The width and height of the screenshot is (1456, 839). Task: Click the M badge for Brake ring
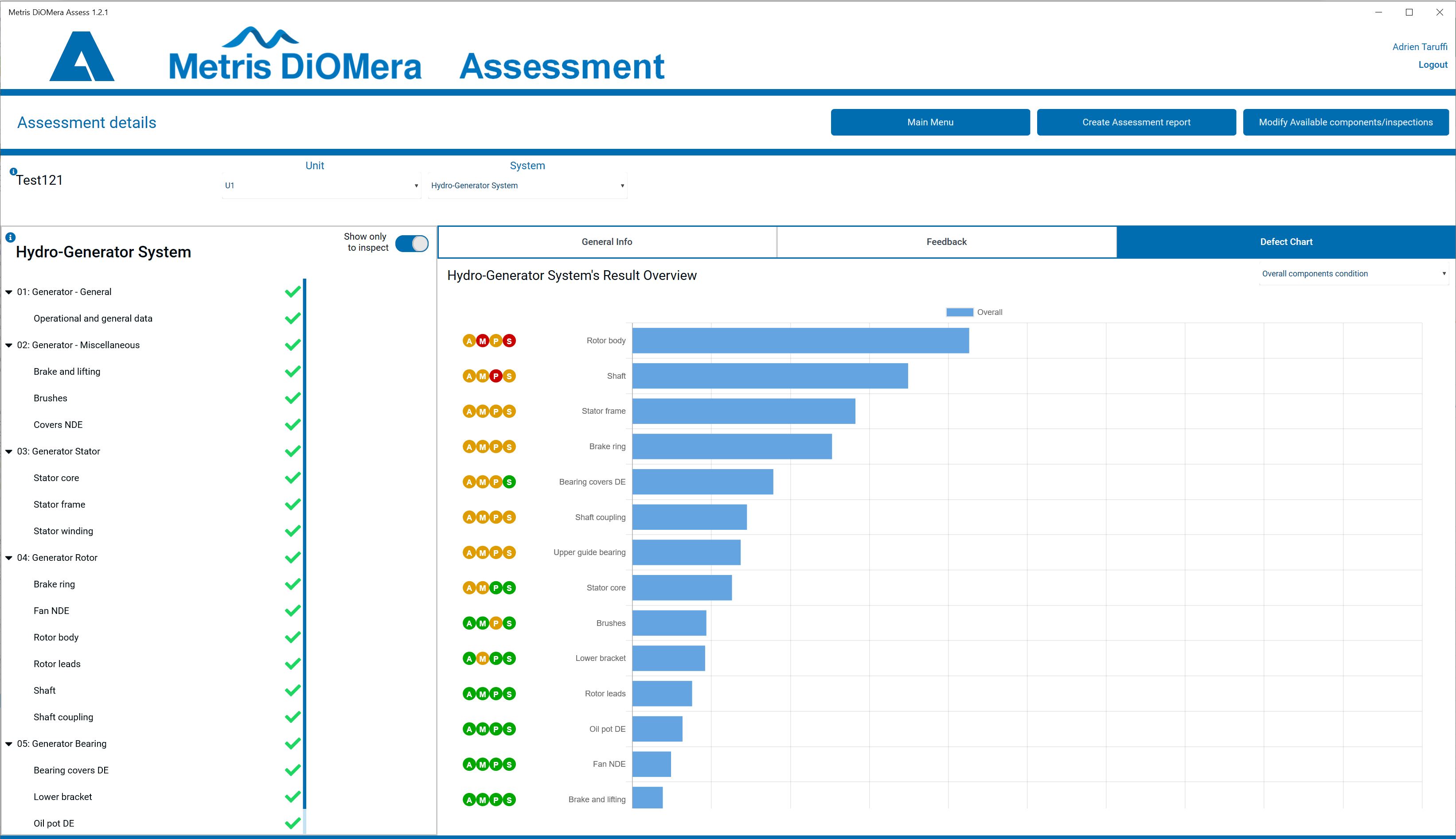(482, 447)
